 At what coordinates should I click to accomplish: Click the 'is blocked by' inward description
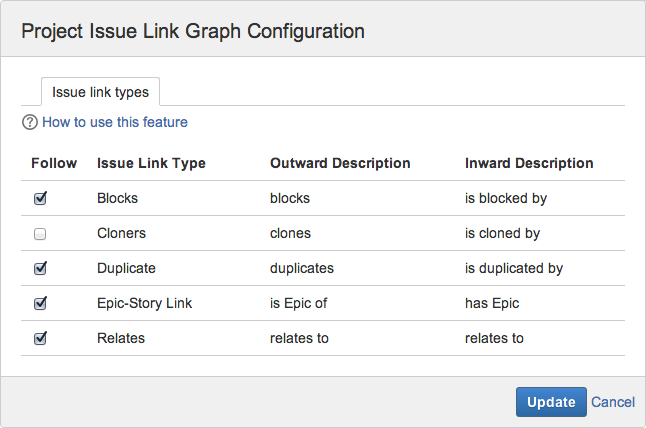tap(506, 199)
